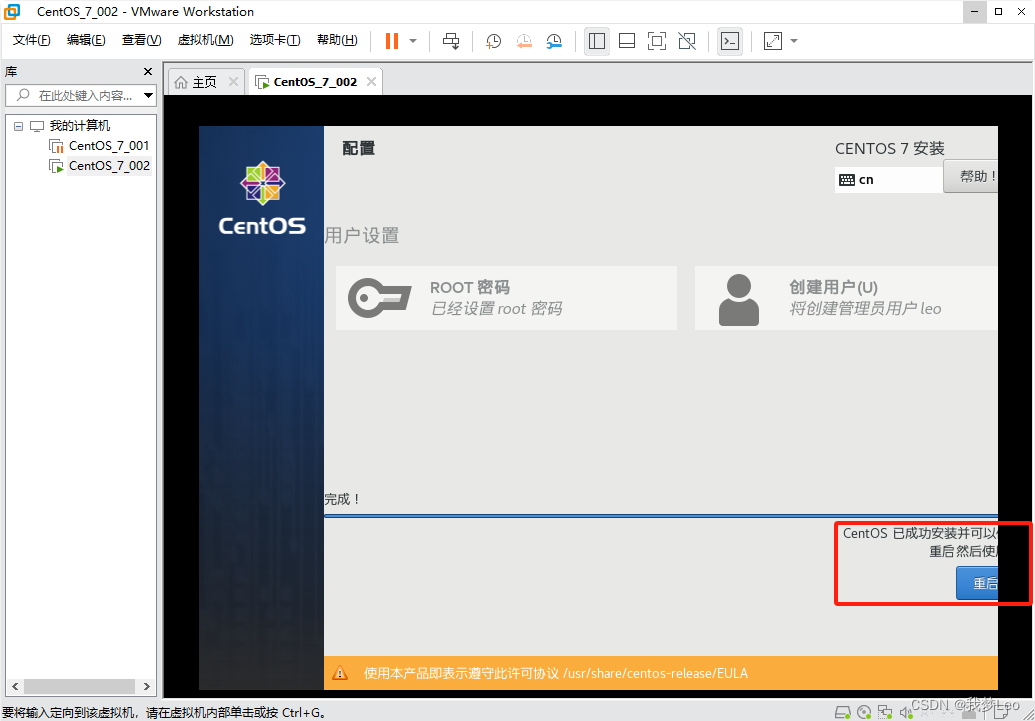Image resolution: width=1035 pixels, height=721 pixels.
Task: Close the CentOS_7_002 tab
Action: click(x=371, y=82)
